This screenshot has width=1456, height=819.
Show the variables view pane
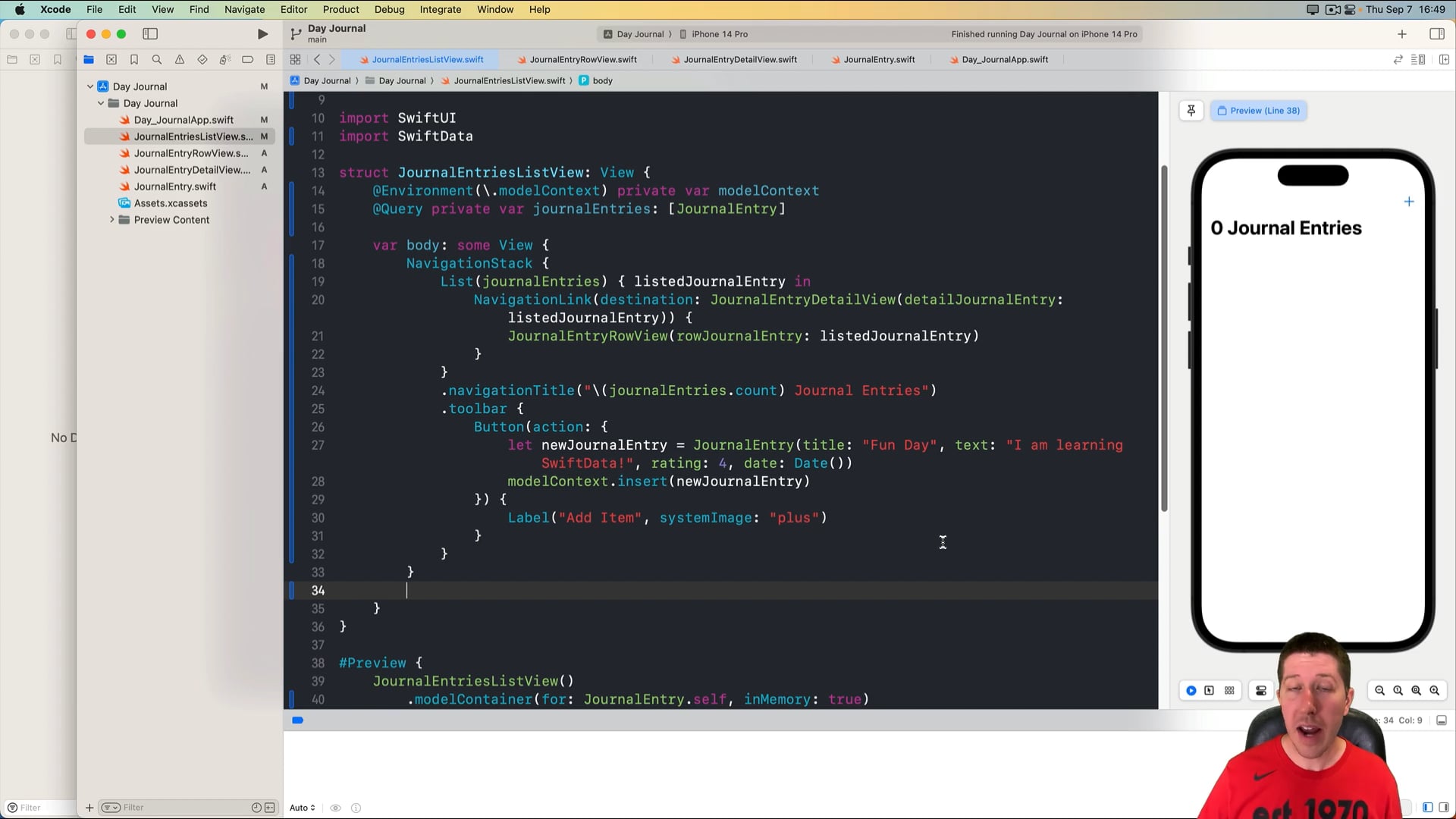pos(1428,808)
